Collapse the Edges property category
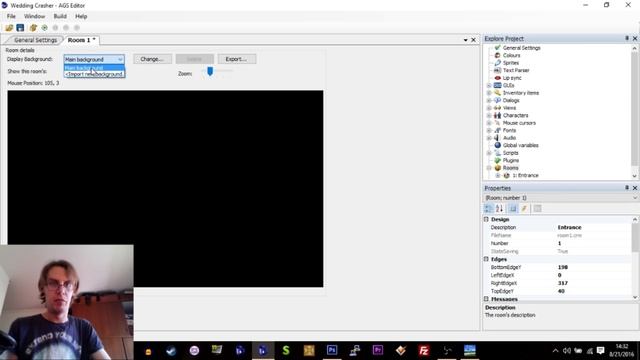Image resolution: width=640 pixels, height=360 pixels. 486,259
